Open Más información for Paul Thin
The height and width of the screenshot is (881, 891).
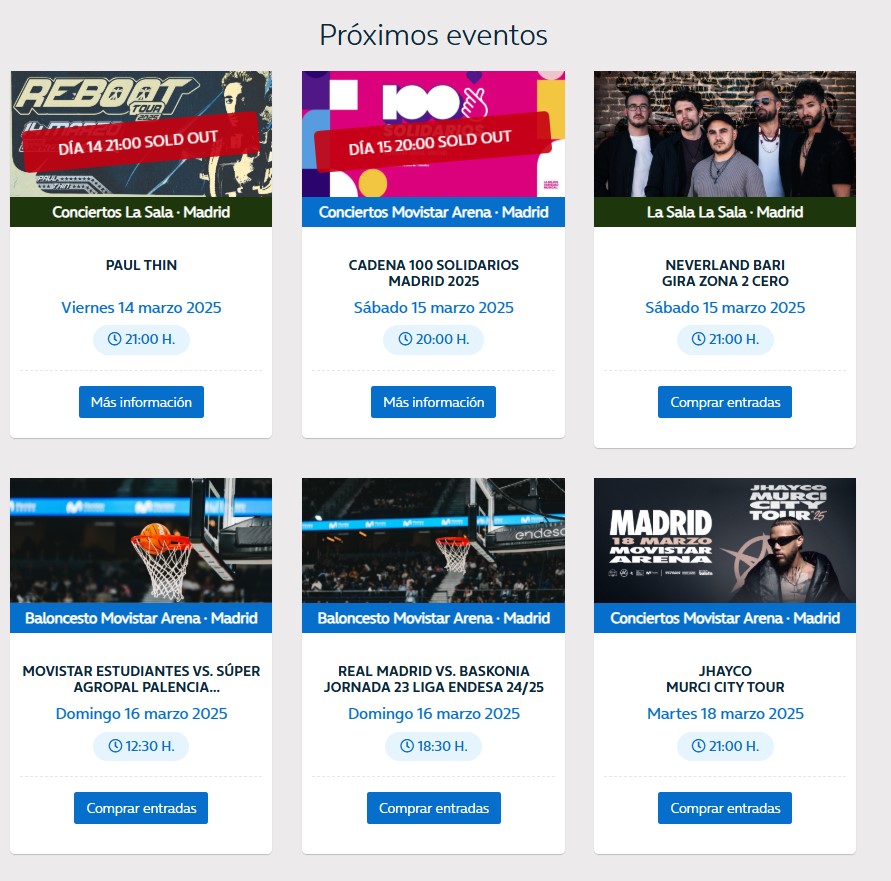point(141,402)
